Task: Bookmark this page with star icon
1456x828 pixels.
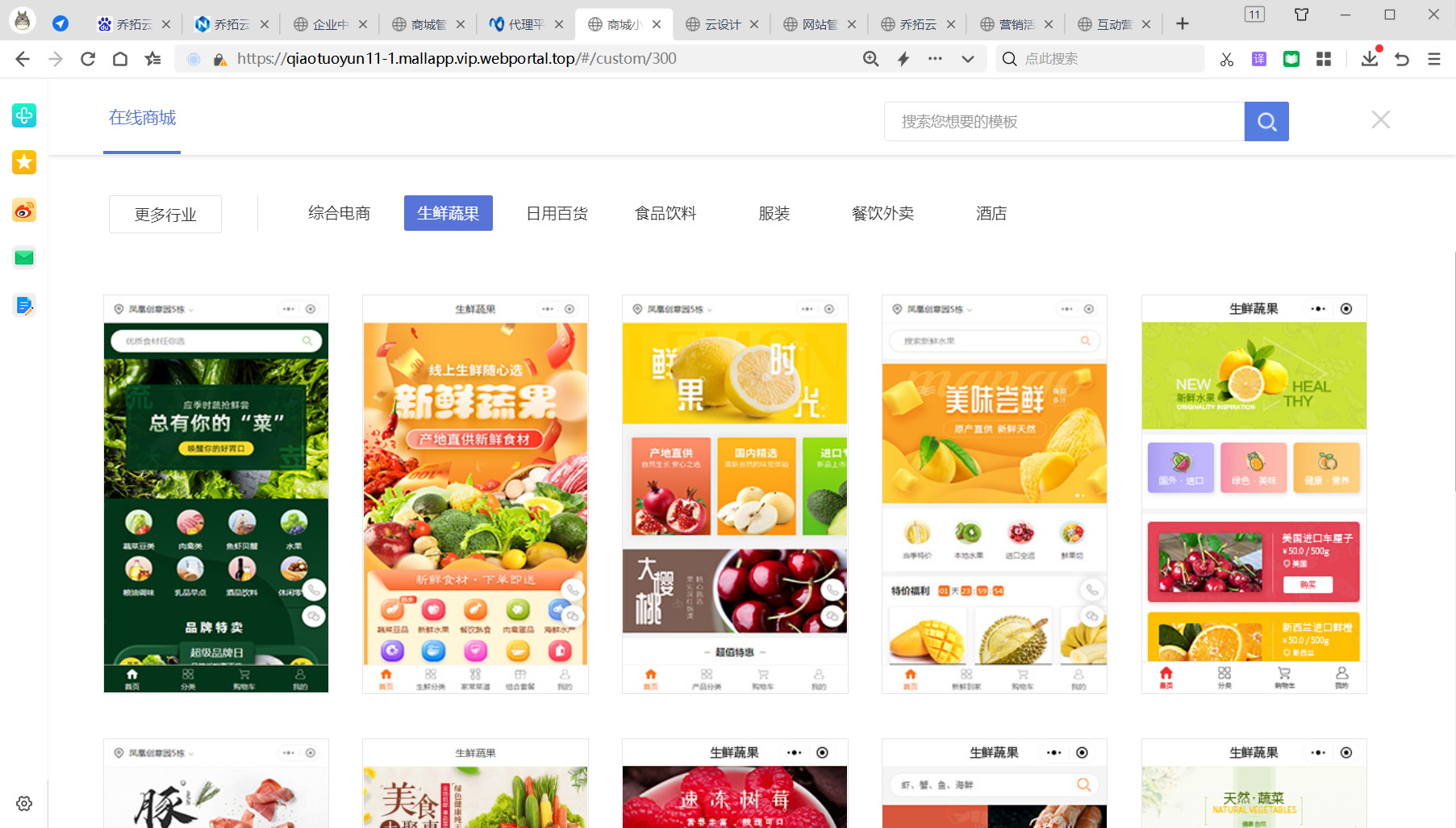Action: point(152,59)
